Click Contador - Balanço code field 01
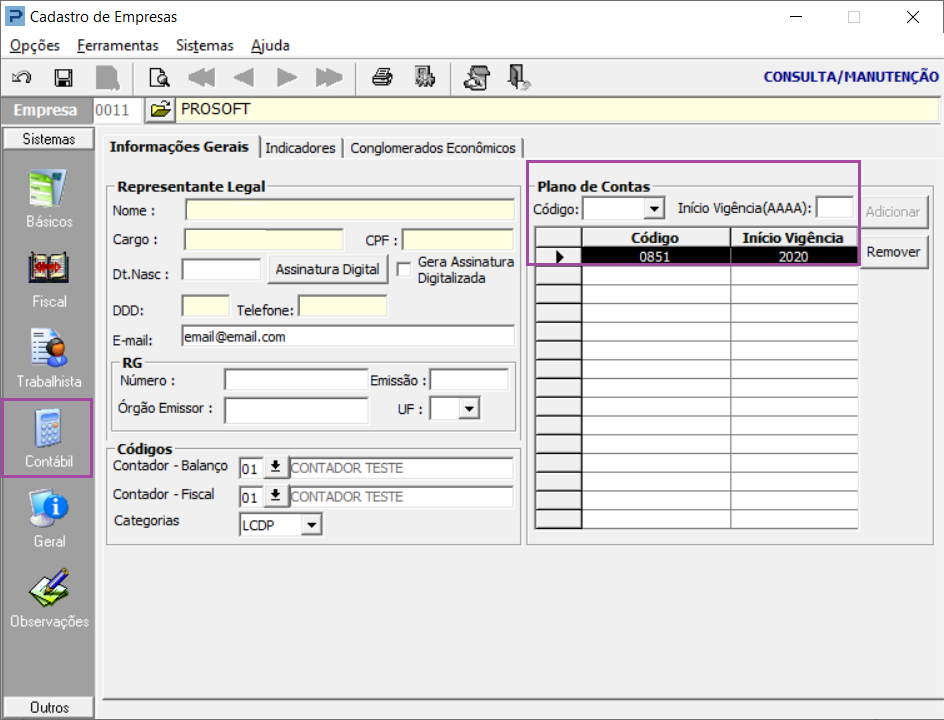Image resolution: width=944 pixels, height=720 pixels. [251, 468]
